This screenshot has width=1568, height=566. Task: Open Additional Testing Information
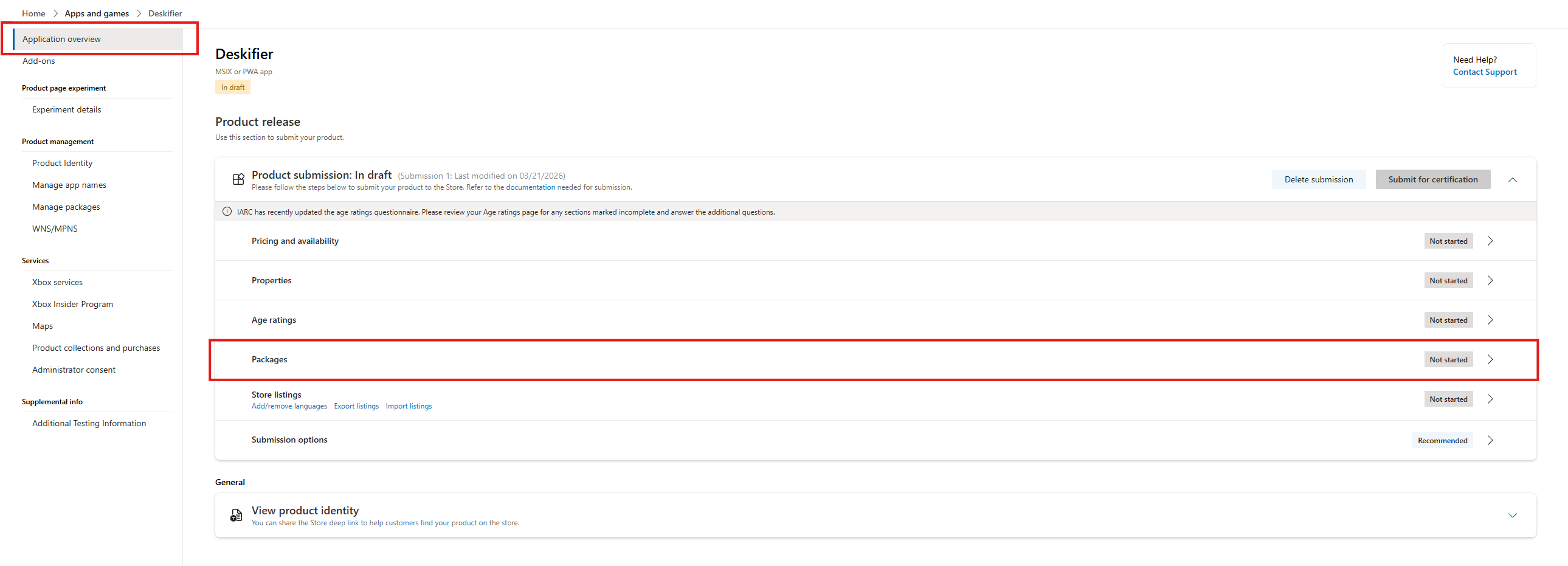click(x=89, y=424)
